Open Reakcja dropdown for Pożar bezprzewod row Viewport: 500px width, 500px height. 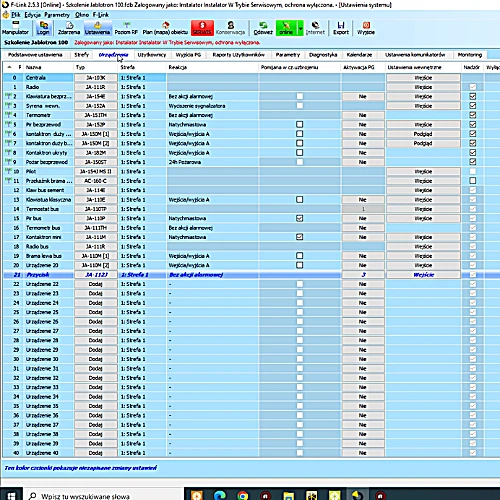213,162
